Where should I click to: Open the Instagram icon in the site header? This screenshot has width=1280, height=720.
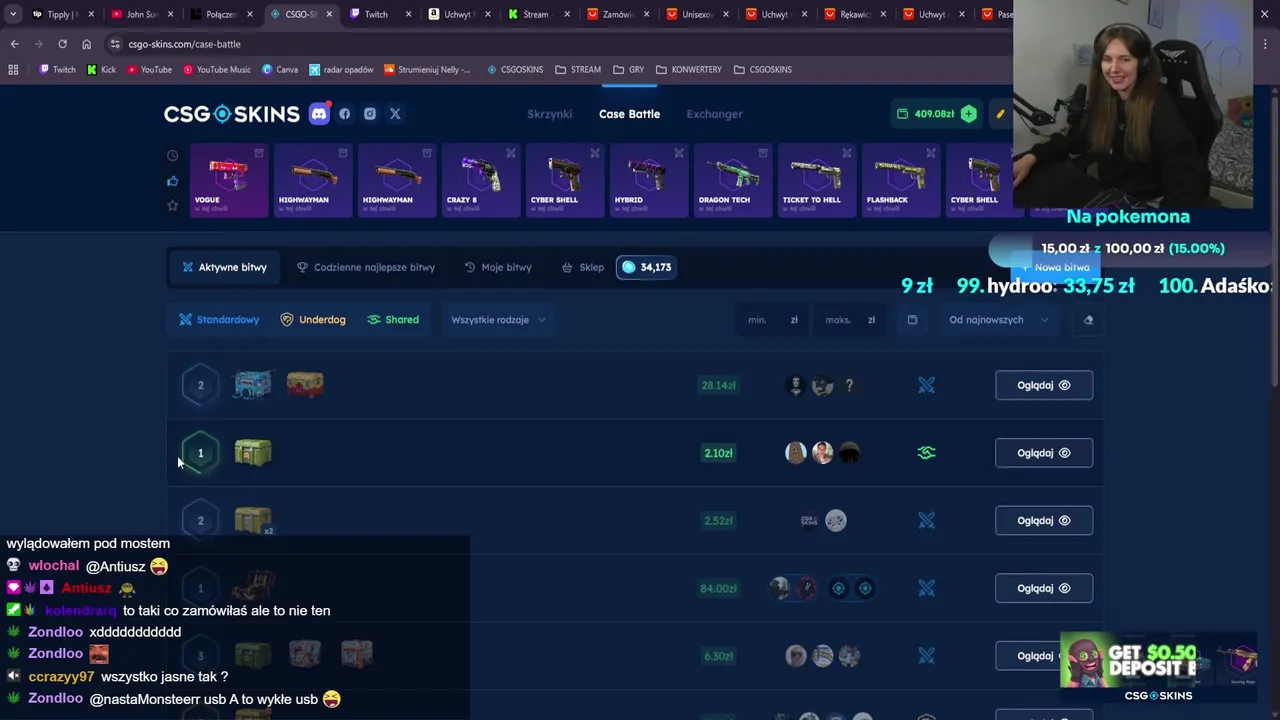(370, 114)
